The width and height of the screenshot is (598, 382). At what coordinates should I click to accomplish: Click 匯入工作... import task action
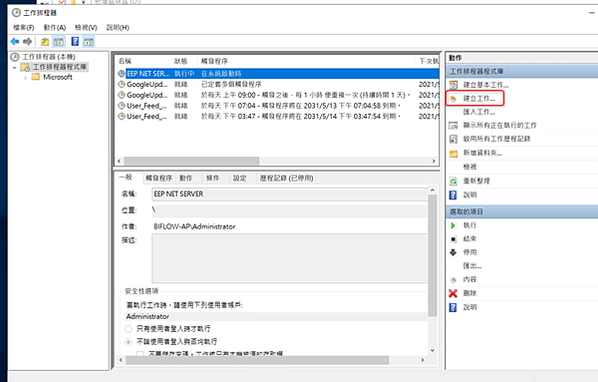(479, 112)
